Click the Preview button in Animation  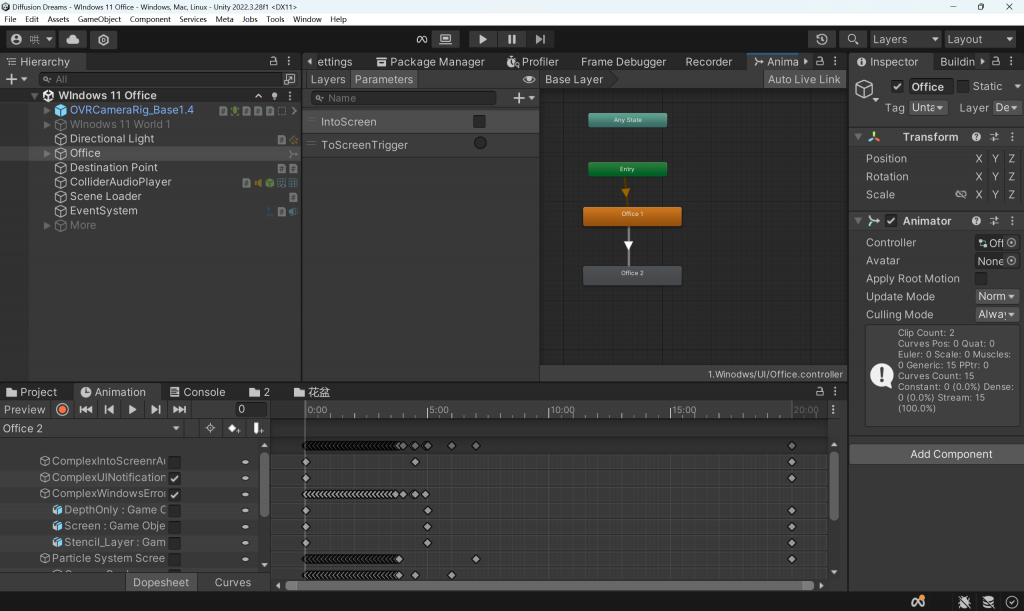pyautogui.click(x=25, y=409)
